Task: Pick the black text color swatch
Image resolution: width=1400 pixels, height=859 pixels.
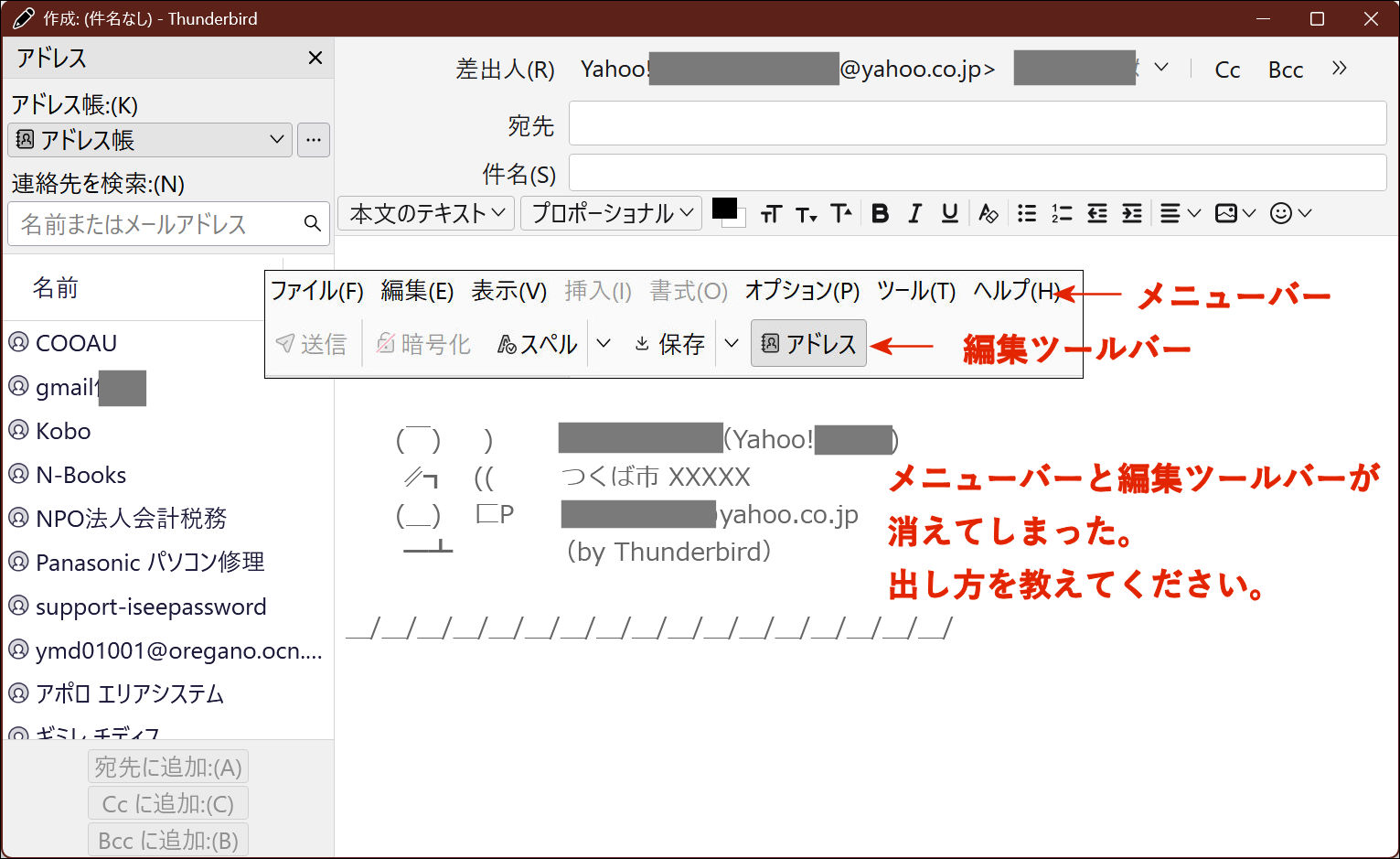Action: pos(724,209)
